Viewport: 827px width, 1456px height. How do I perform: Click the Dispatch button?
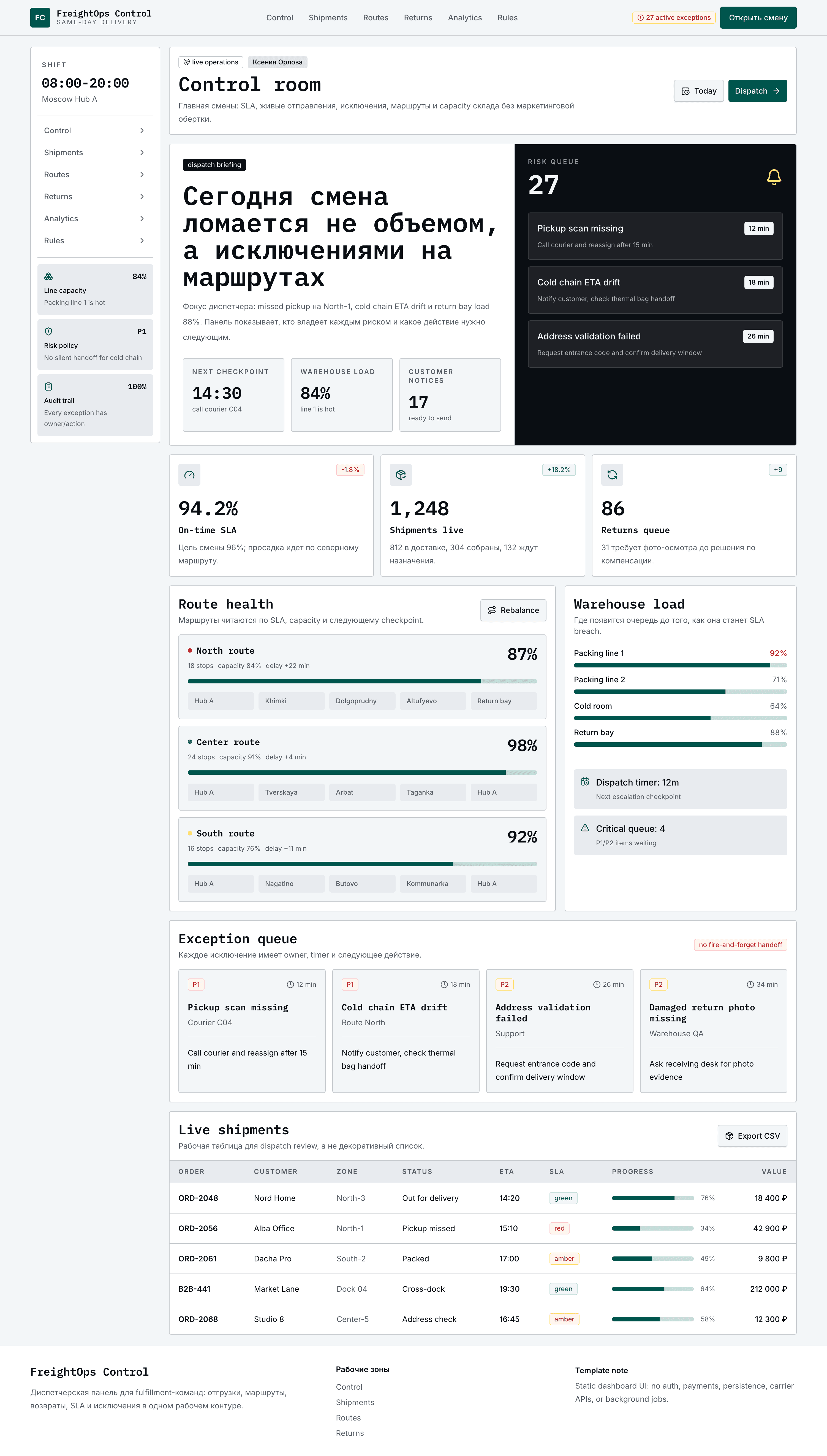tap(757, 91)
